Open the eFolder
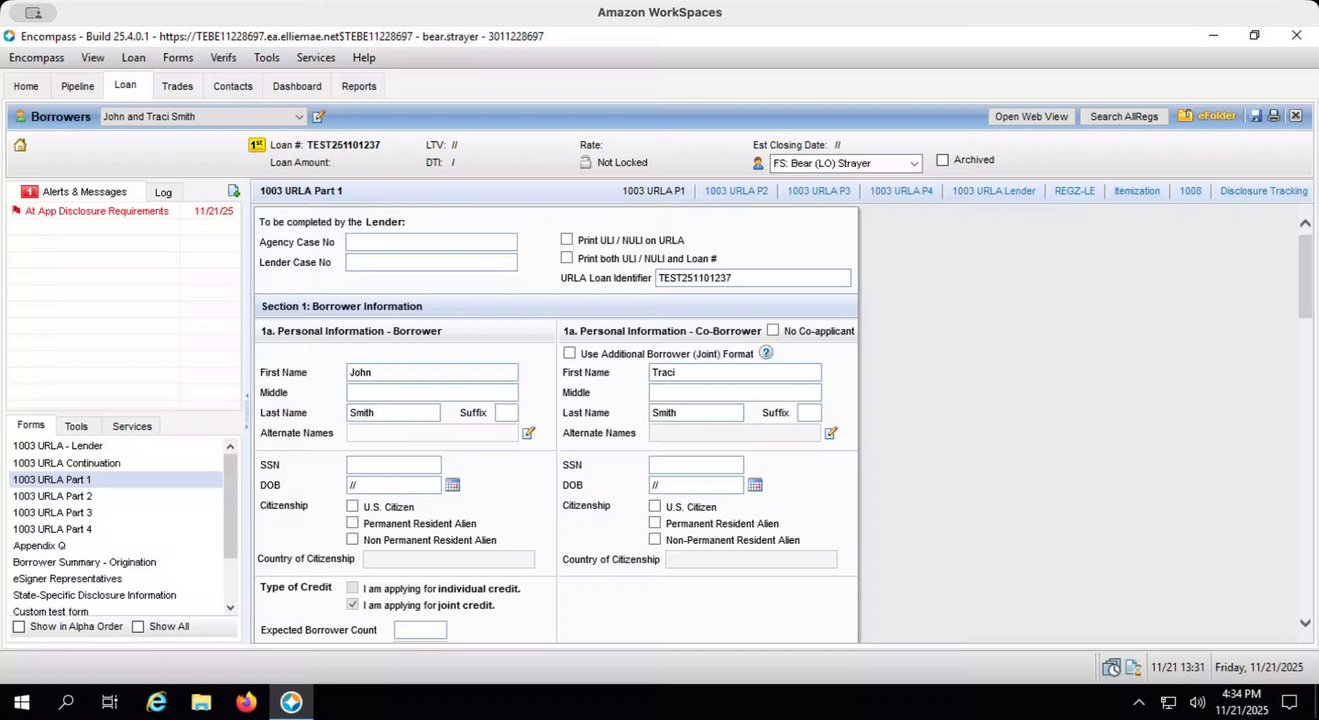The image size is (1319, 720). tap(1207, 116)
